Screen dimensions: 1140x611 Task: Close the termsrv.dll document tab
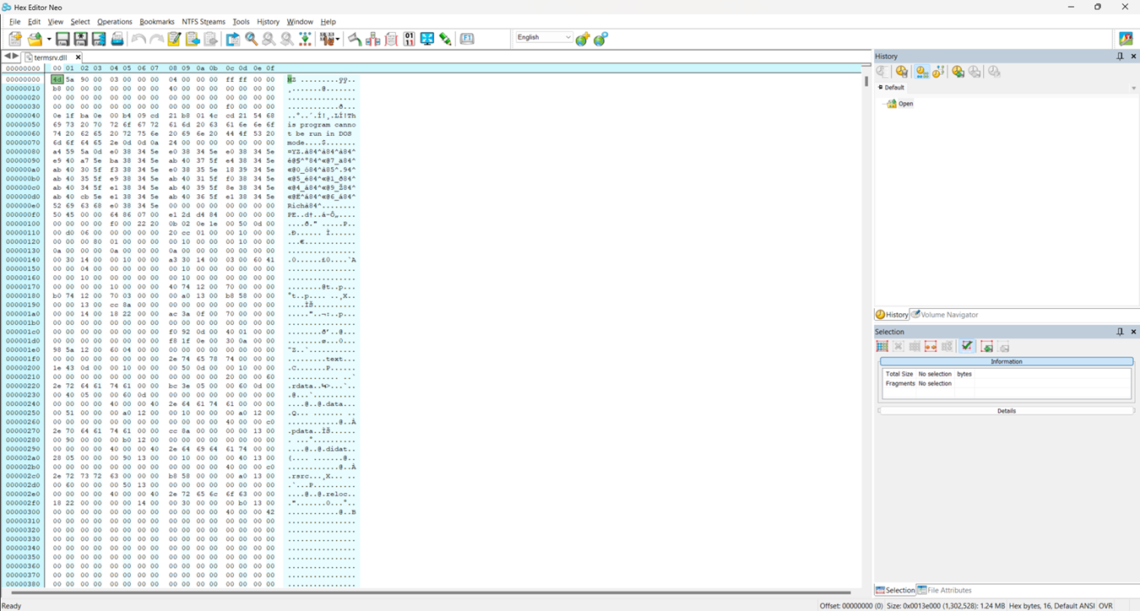point(79,57)
